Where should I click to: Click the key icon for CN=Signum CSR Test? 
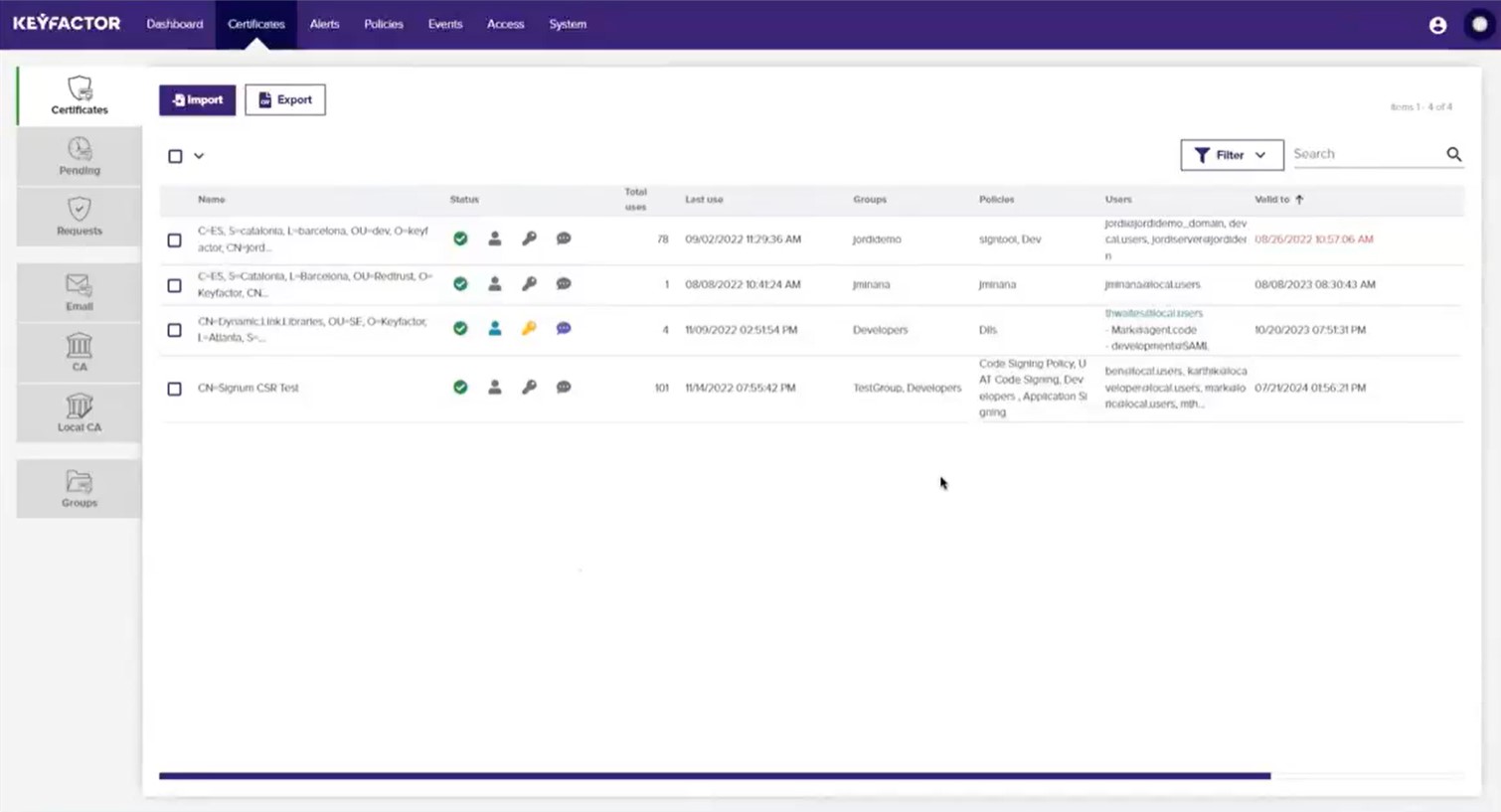point(529,388)
